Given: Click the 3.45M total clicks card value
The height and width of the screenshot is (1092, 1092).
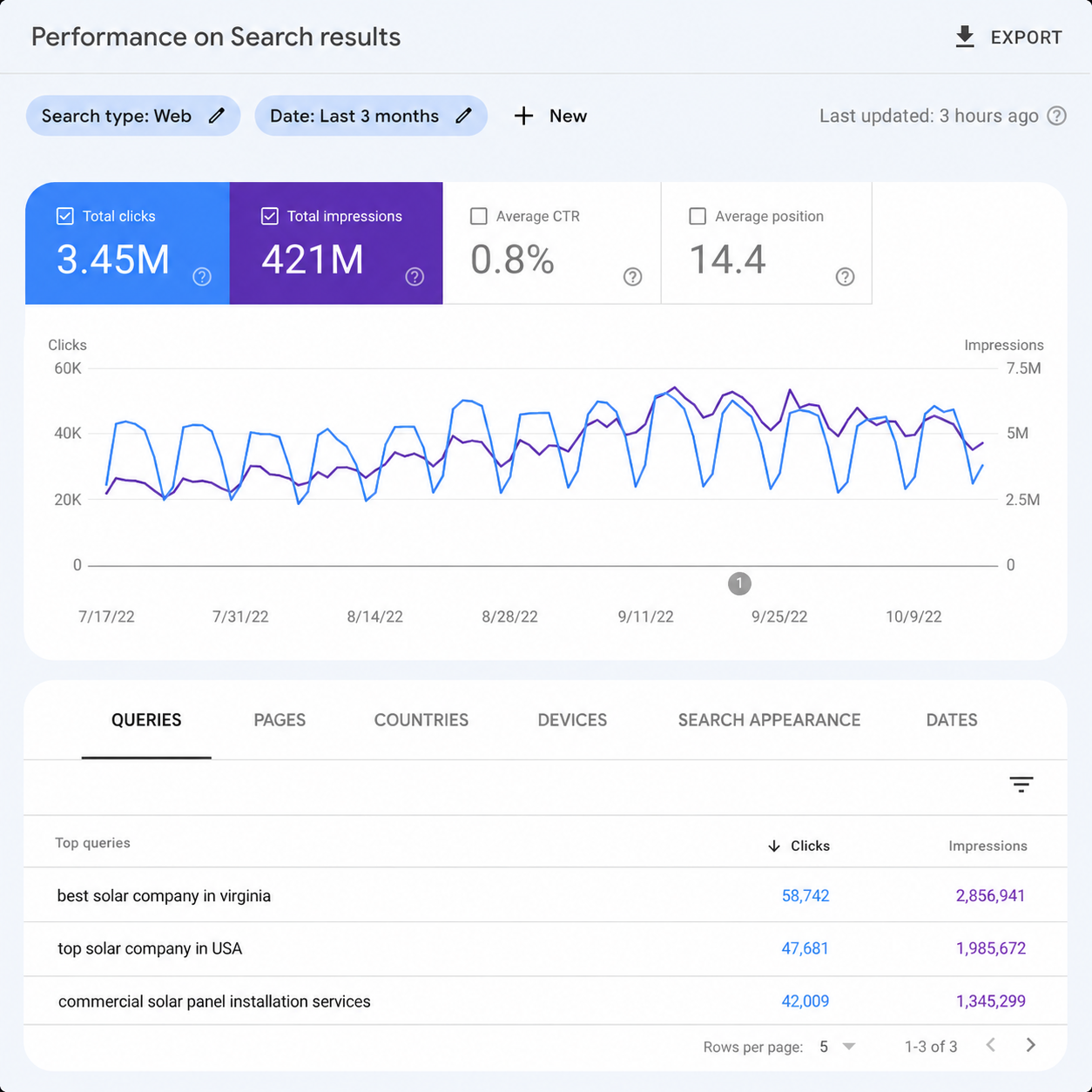Looking at the screenshot, I should (113, 260).
